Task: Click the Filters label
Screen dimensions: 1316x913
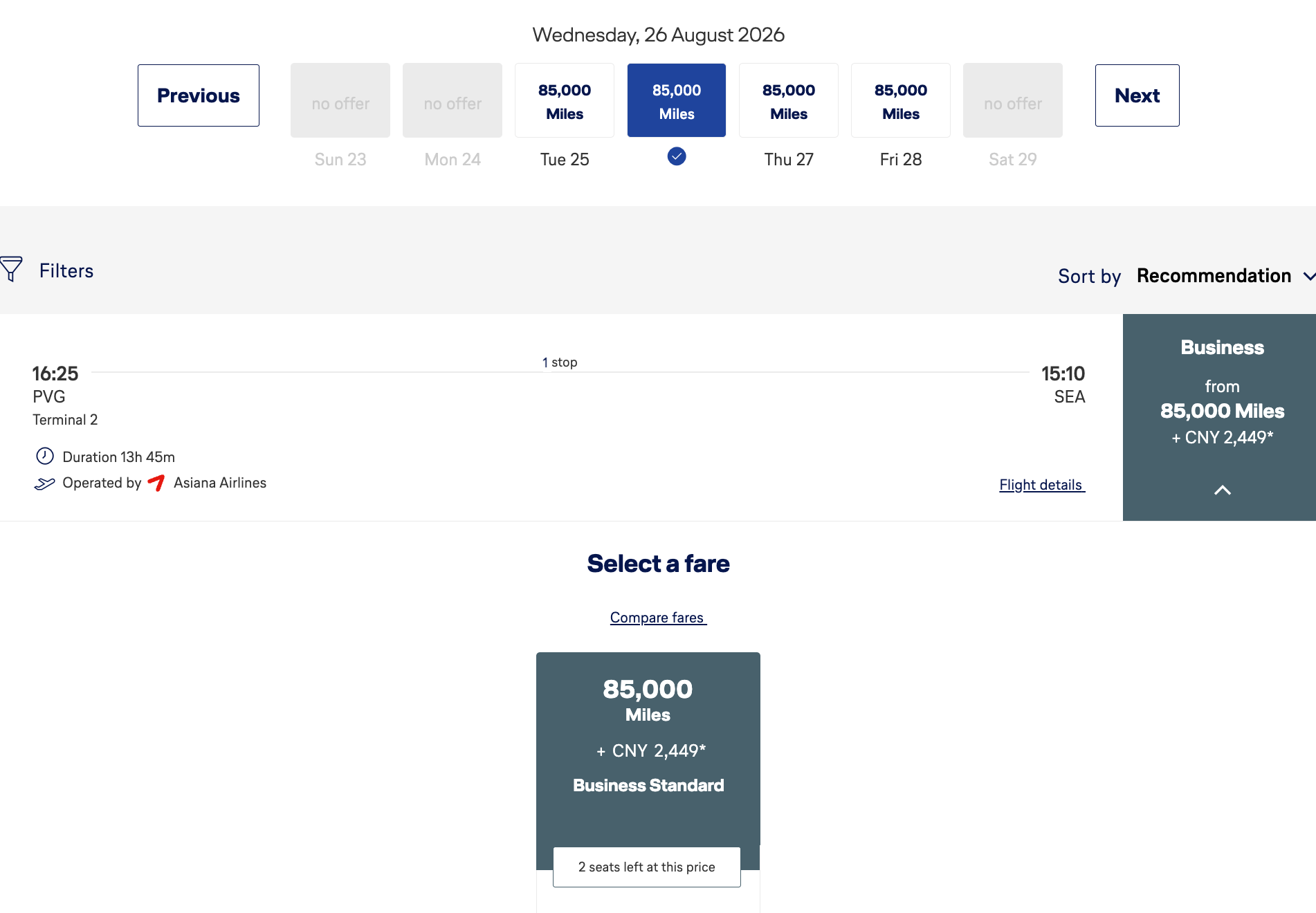Action: 66,270
